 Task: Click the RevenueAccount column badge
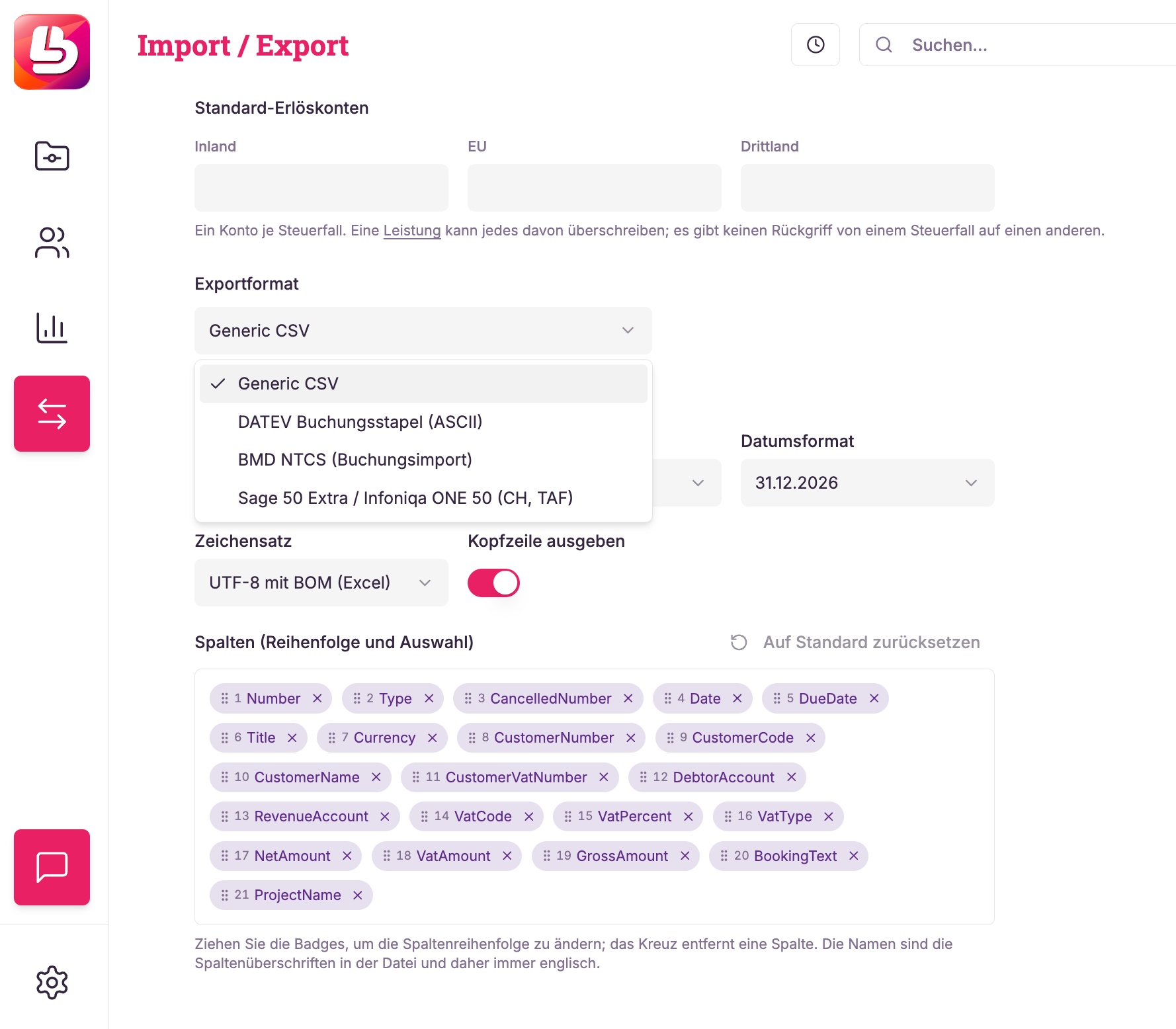click(304, 817)
